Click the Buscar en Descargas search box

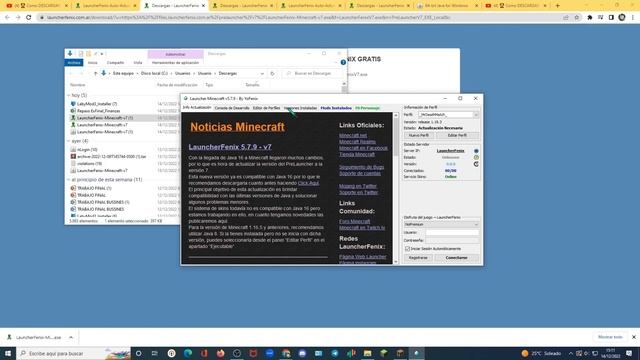click(x=313, y=73)
